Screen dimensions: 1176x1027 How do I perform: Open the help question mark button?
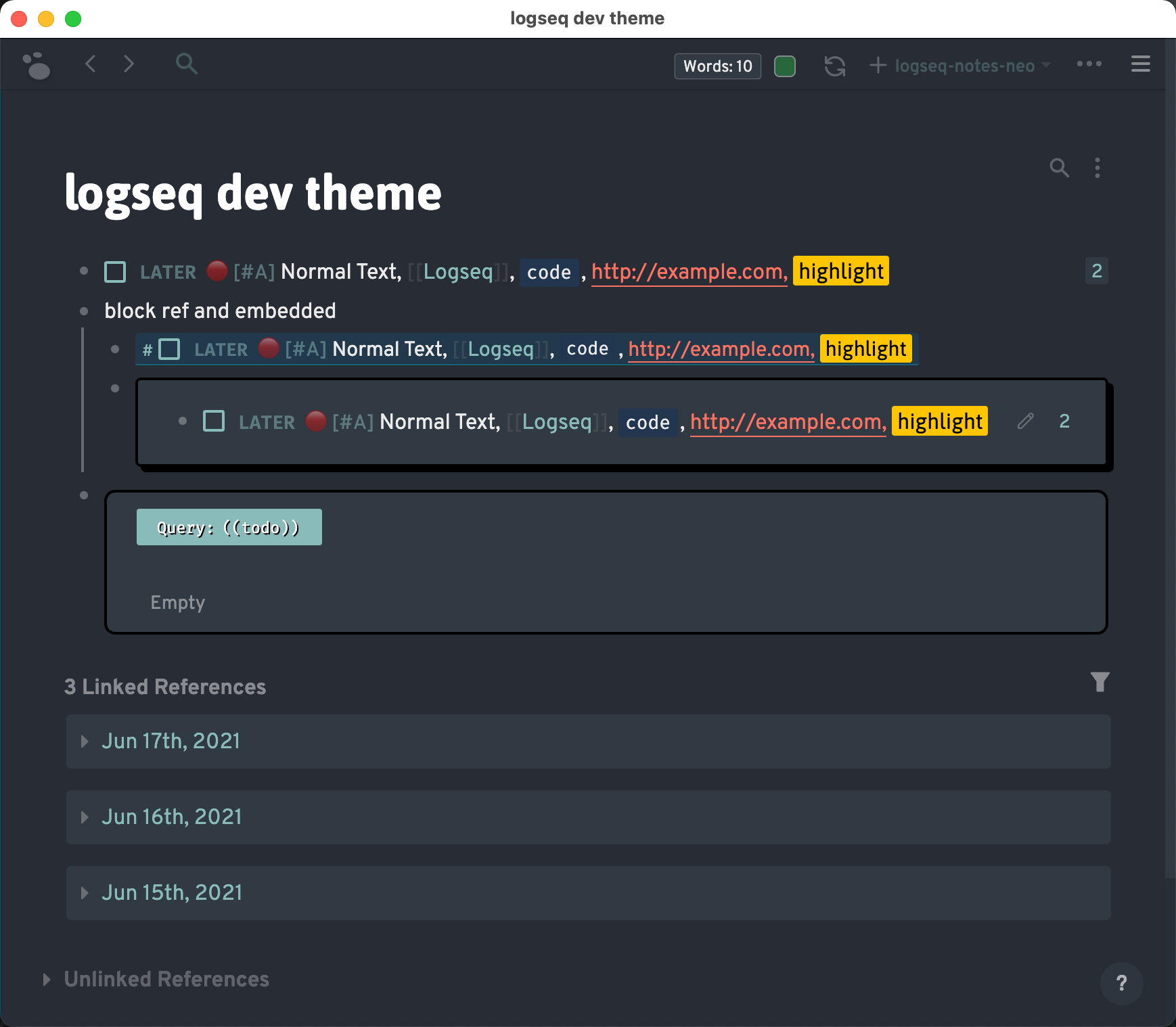1121,983
